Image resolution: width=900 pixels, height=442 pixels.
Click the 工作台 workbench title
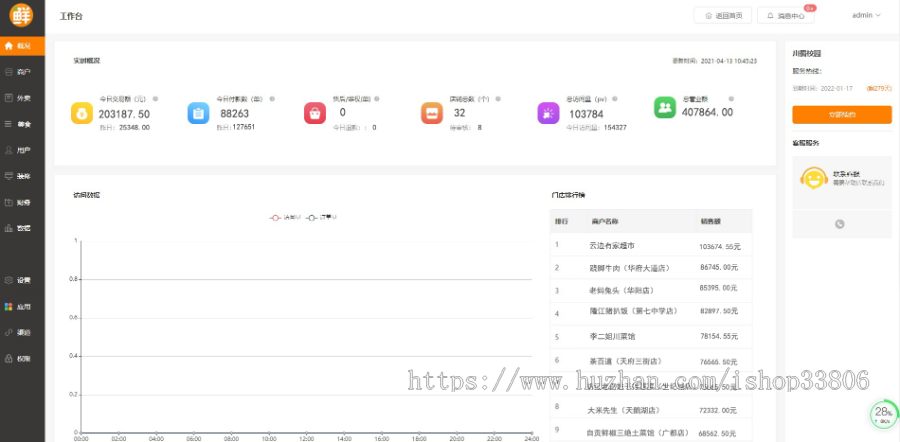coord(71,16)
